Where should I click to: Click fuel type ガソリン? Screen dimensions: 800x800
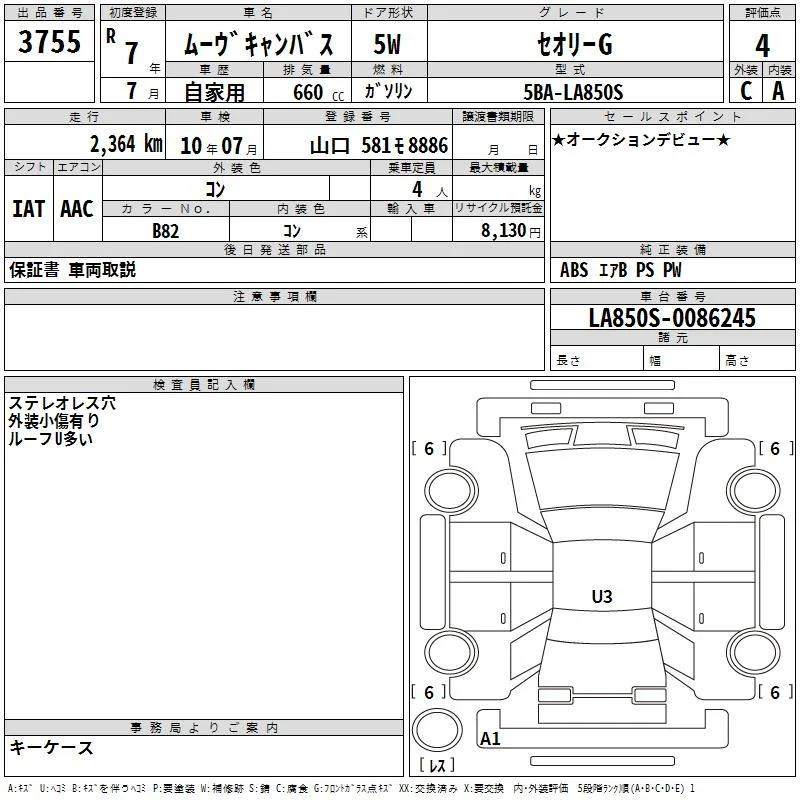[388, 91]
